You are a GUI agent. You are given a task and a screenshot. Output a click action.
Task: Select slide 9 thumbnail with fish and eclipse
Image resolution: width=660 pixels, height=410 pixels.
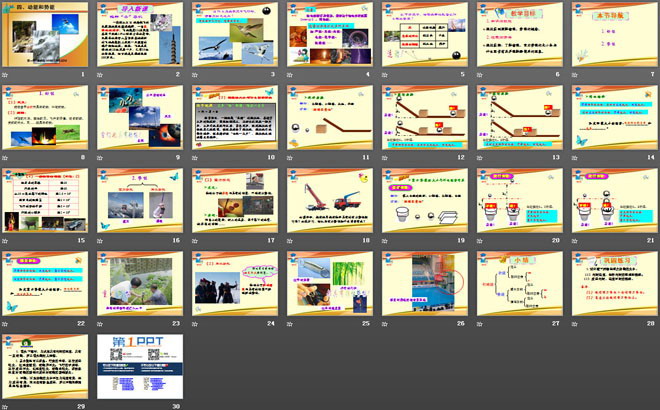(140, 117)
